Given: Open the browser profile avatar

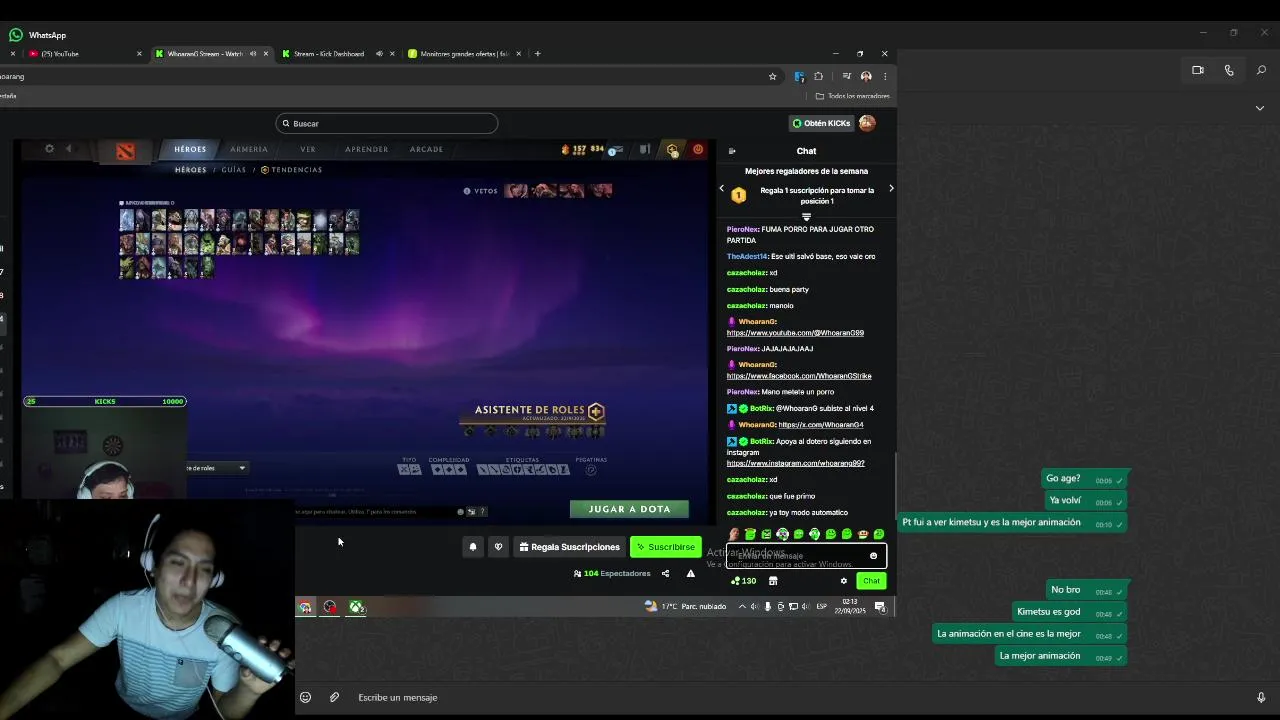Looking at the screenshot, I should (866, 76).
